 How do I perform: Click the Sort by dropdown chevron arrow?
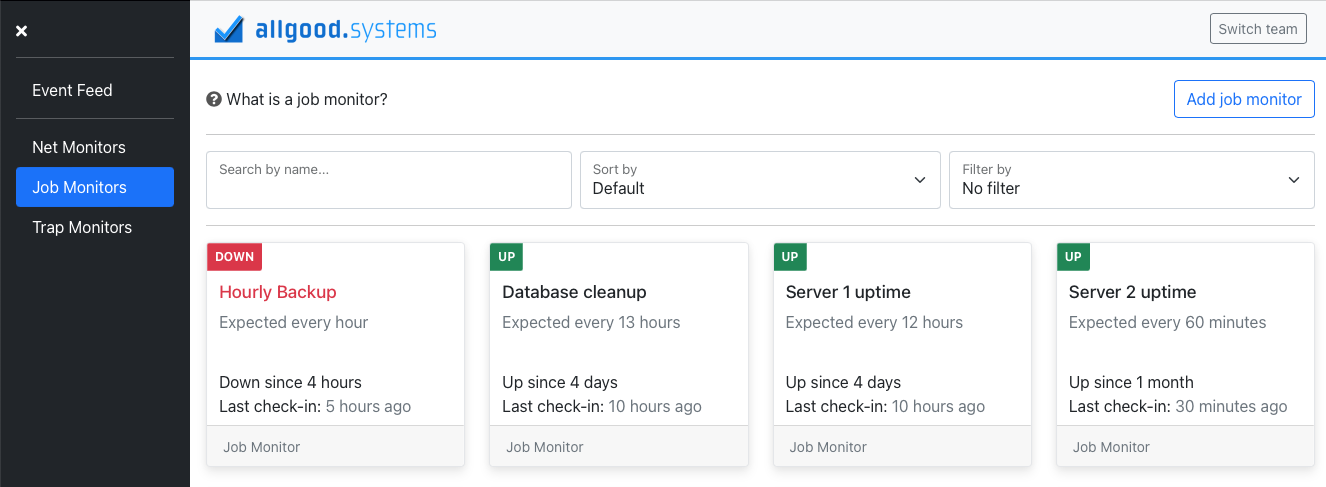click(920, 180)
